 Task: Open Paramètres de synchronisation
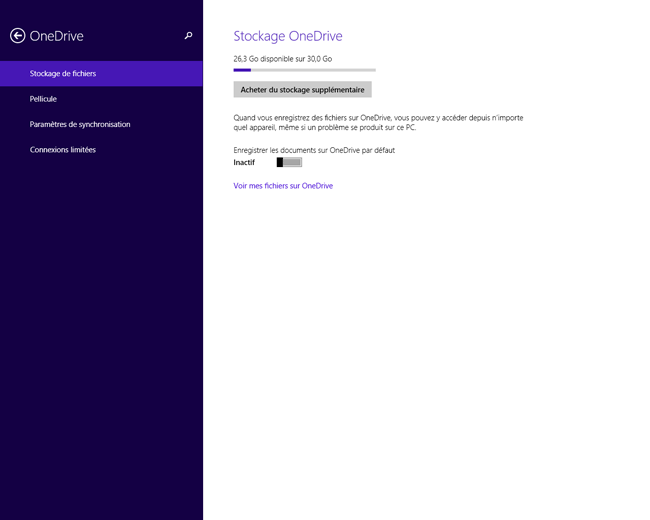click(101, 124)
